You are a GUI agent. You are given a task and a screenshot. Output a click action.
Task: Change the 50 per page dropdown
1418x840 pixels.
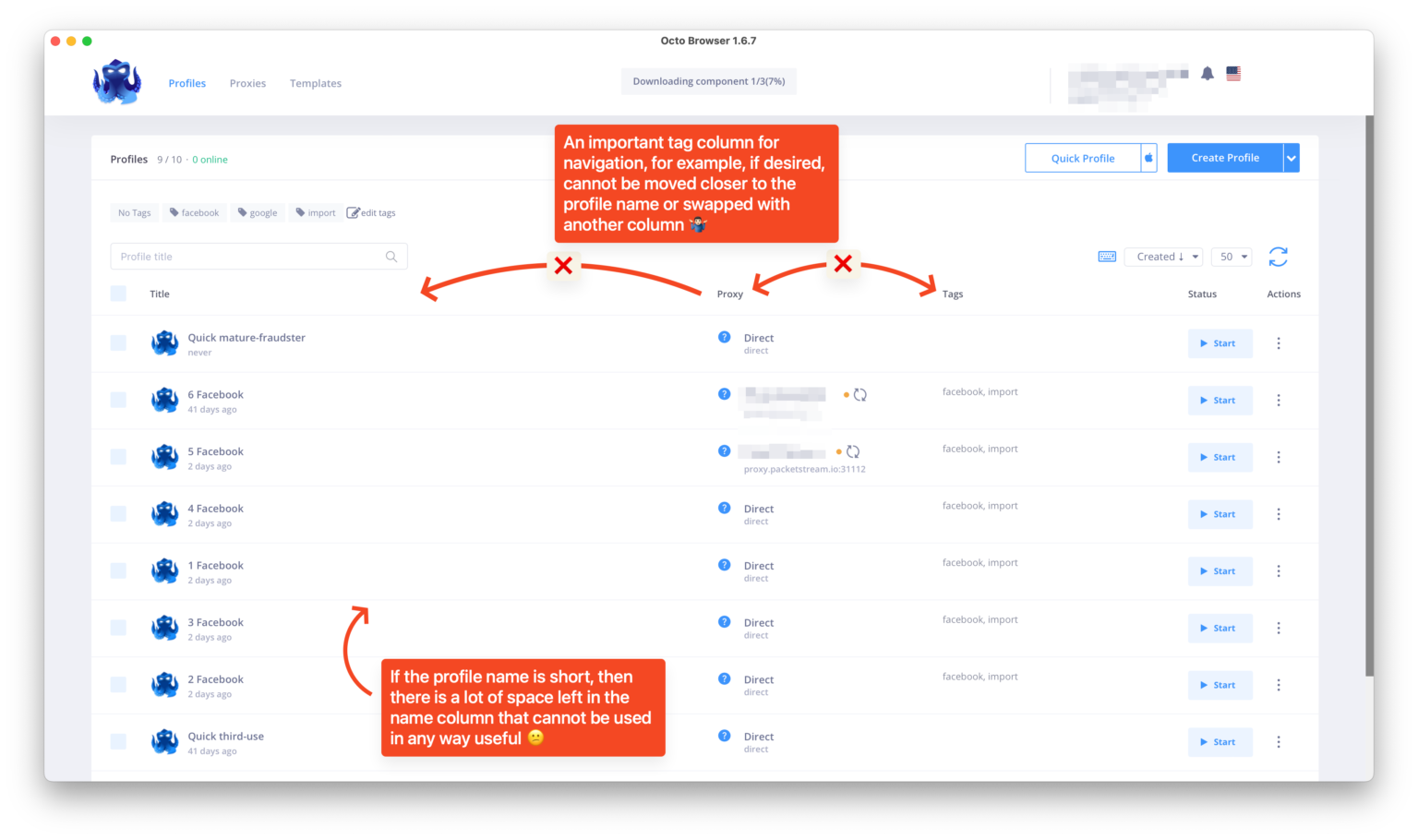point(1232,257)
